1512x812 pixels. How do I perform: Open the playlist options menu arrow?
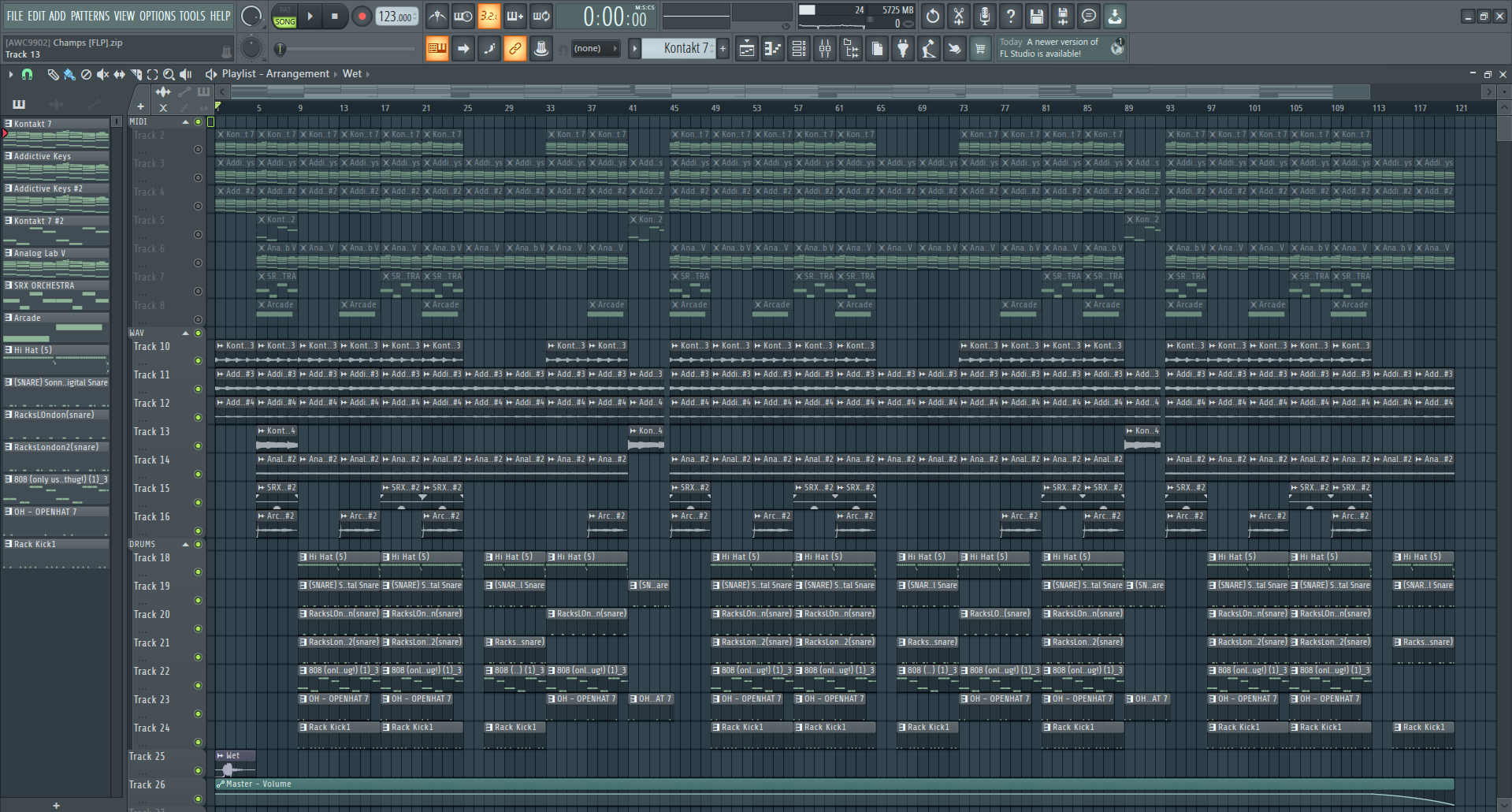click(10, 74)
